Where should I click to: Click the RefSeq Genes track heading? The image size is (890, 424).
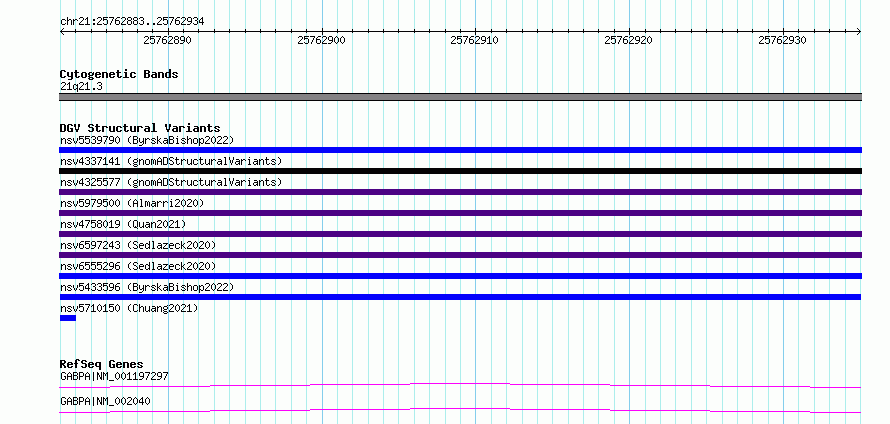[x=102, y=364]
